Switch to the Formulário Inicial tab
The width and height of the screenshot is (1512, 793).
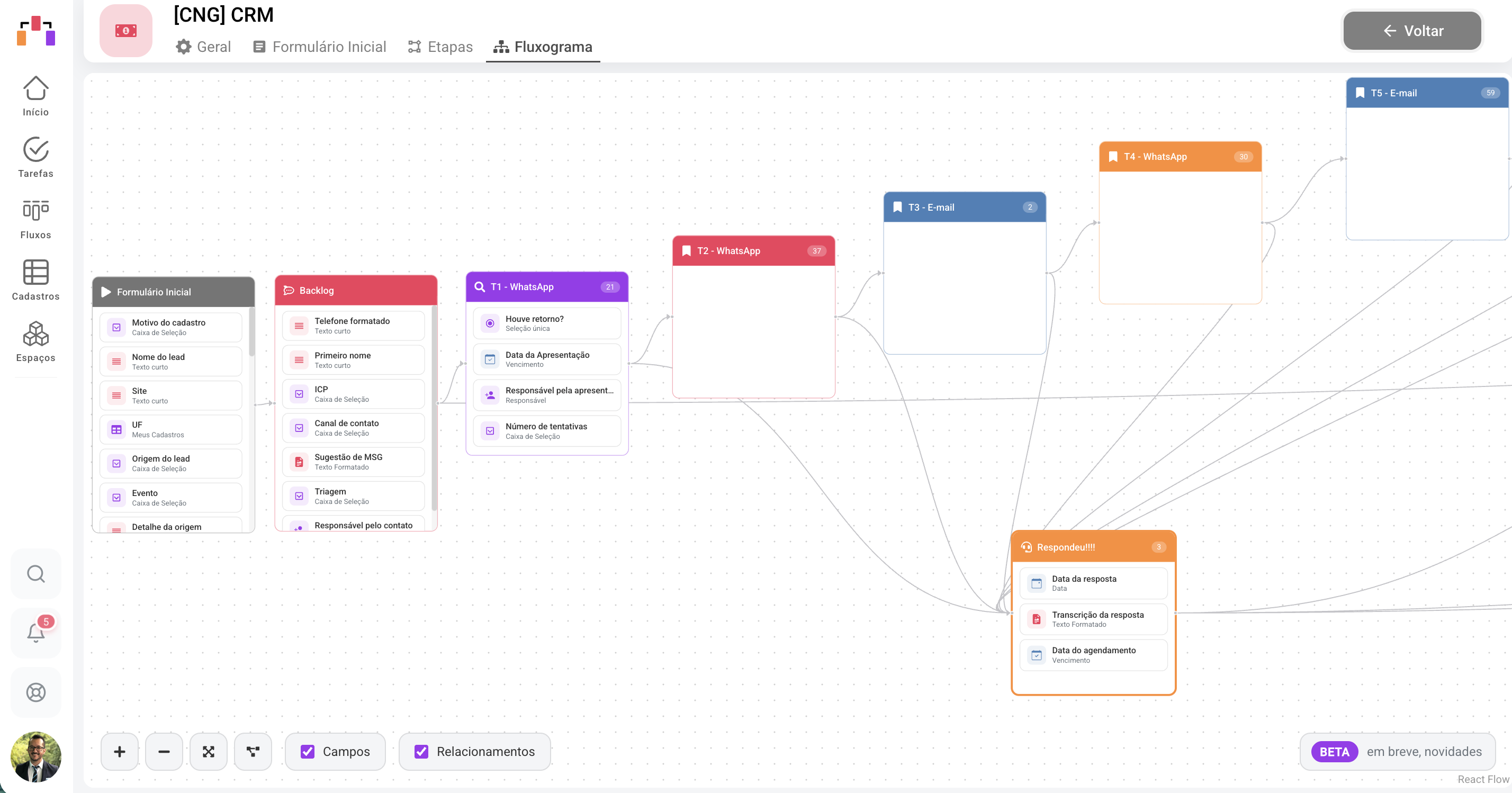(x=319, y=47)
